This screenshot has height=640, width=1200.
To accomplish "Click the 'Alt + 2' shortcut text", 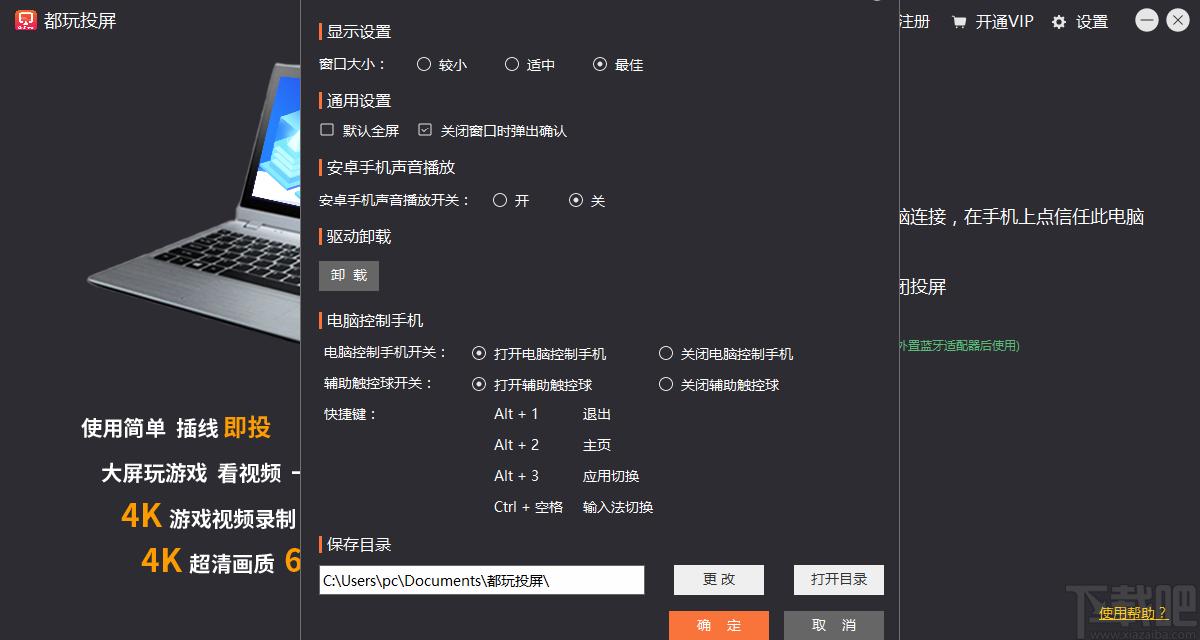I will 516,445.
